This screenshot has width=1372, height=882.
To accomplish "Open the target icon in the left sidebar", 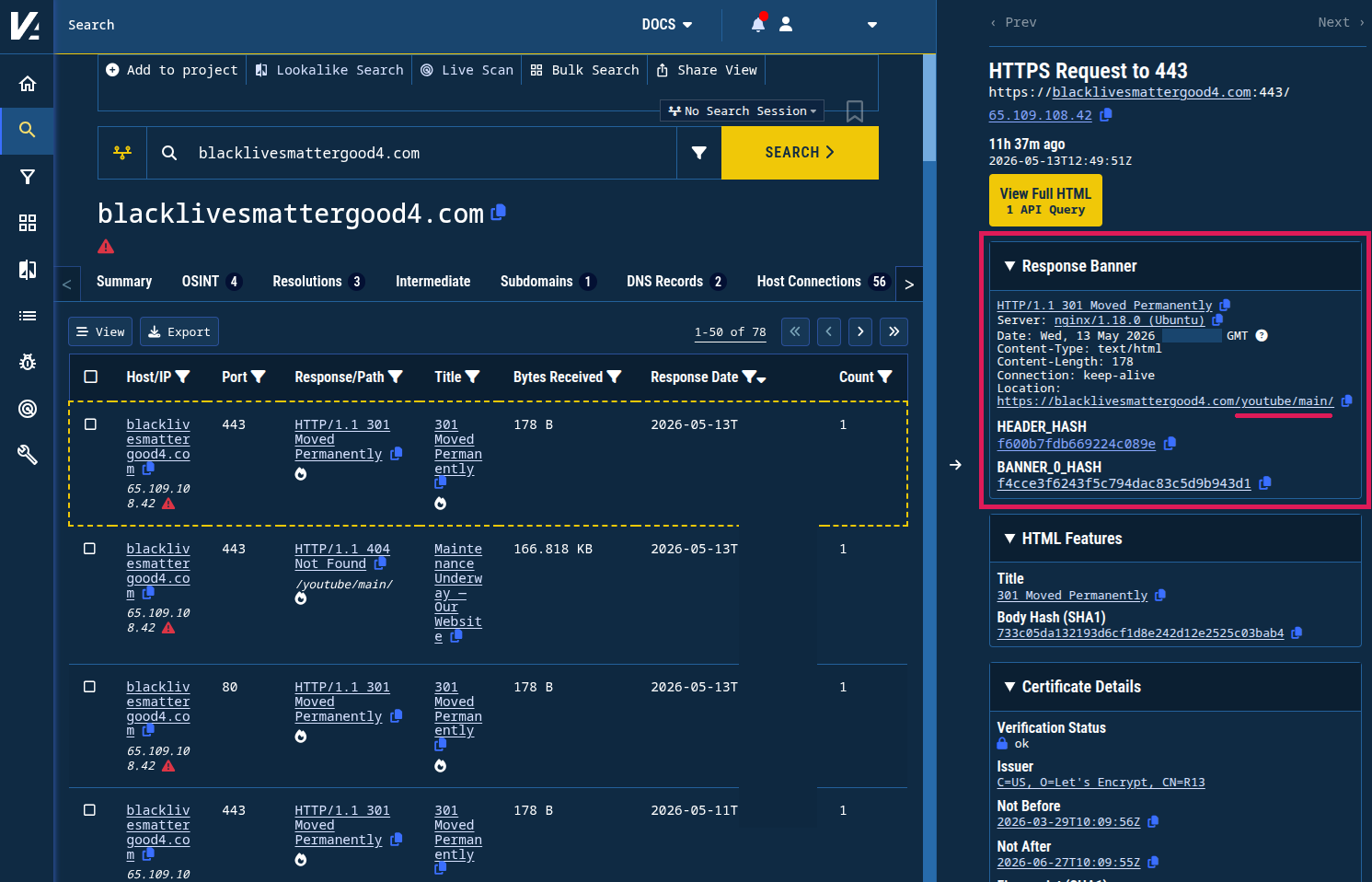I will point(28,408).
